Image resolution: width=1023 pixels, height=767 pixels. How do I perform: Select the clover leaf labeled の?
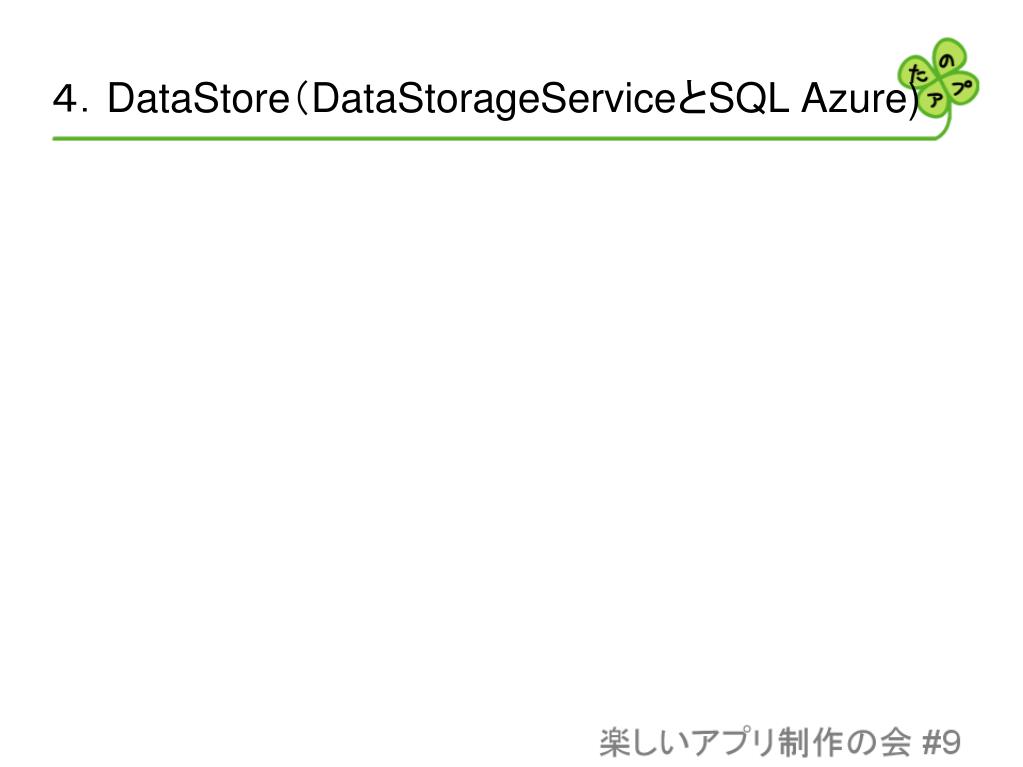[x=948, y=59]
